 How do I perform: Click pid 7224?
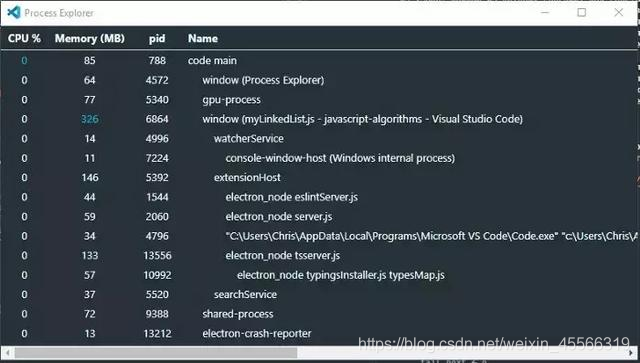point(157,158)
